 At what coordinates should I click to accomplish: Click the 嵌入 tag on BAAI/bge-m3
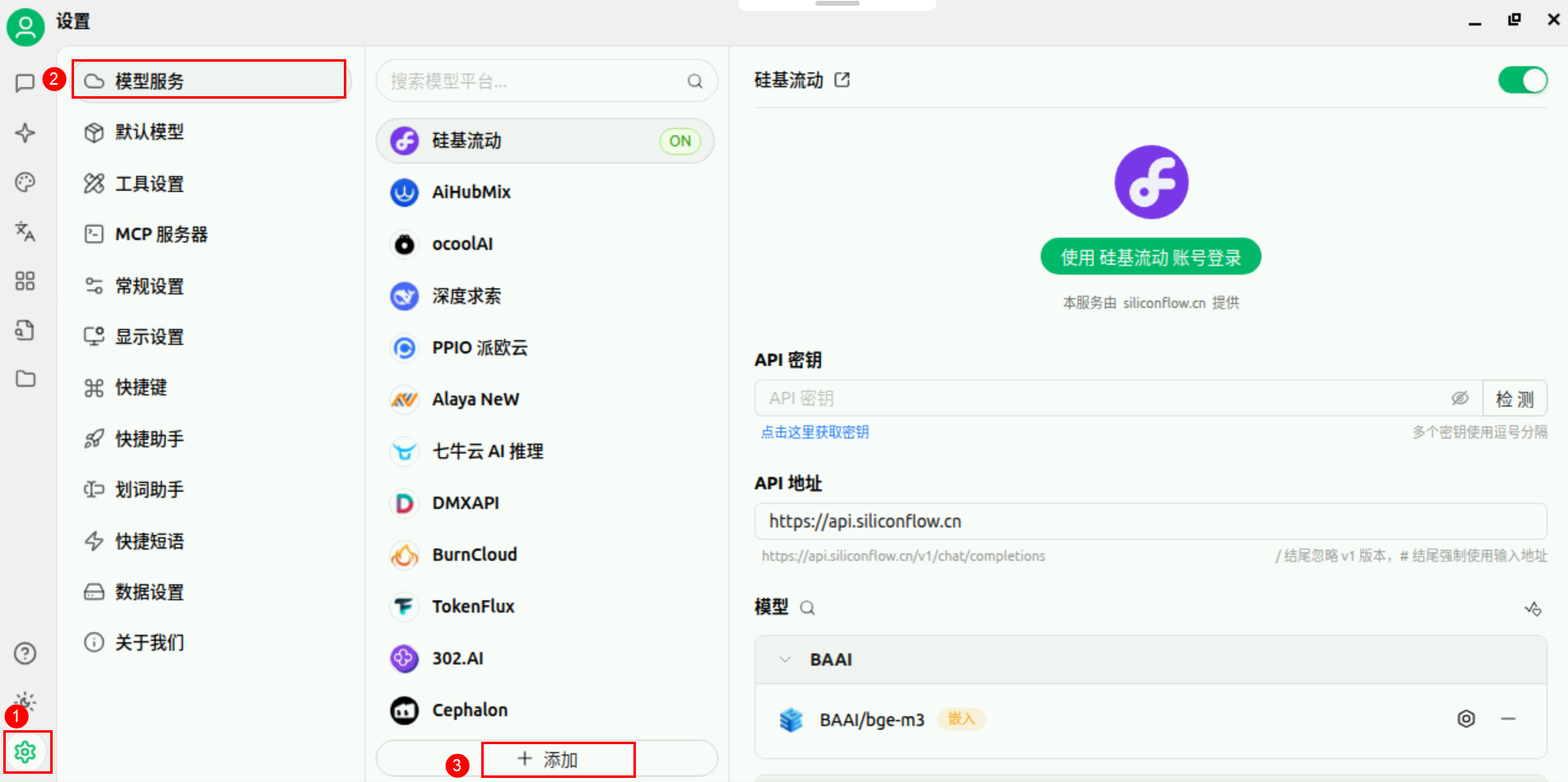[961, 719]
